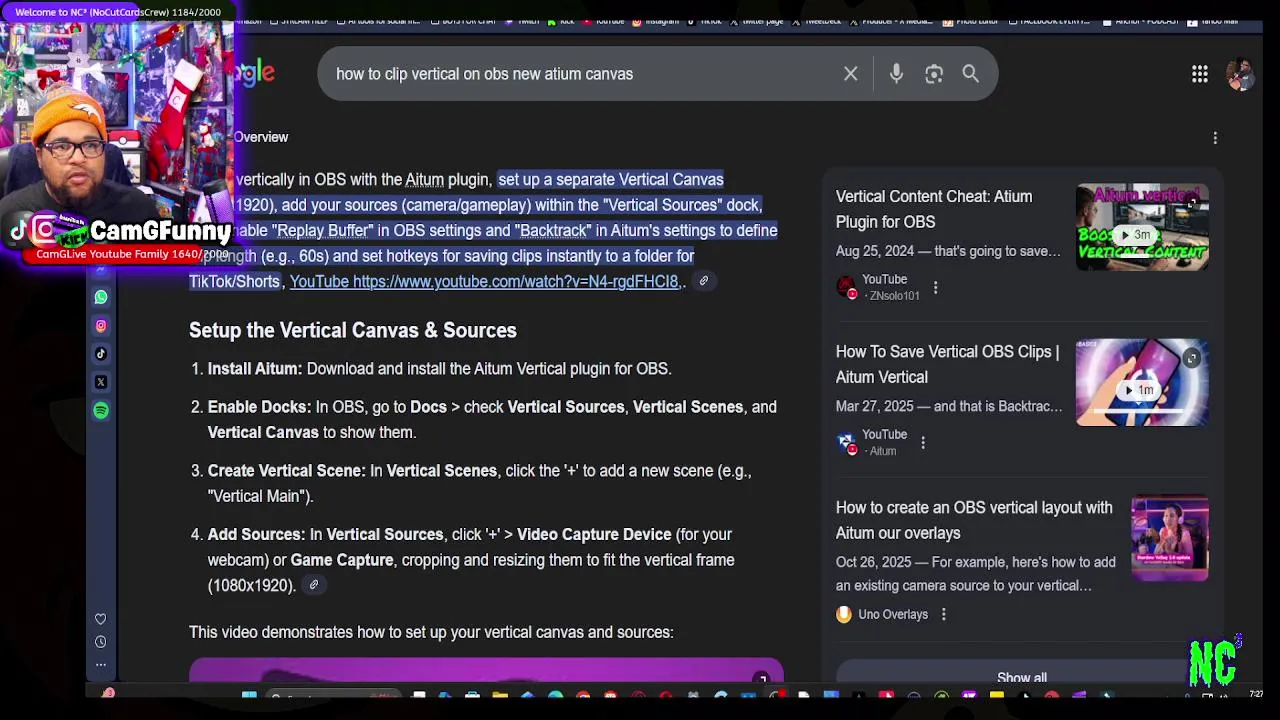
Task: Open Google Lens image search icon
Action: [934, 74]
